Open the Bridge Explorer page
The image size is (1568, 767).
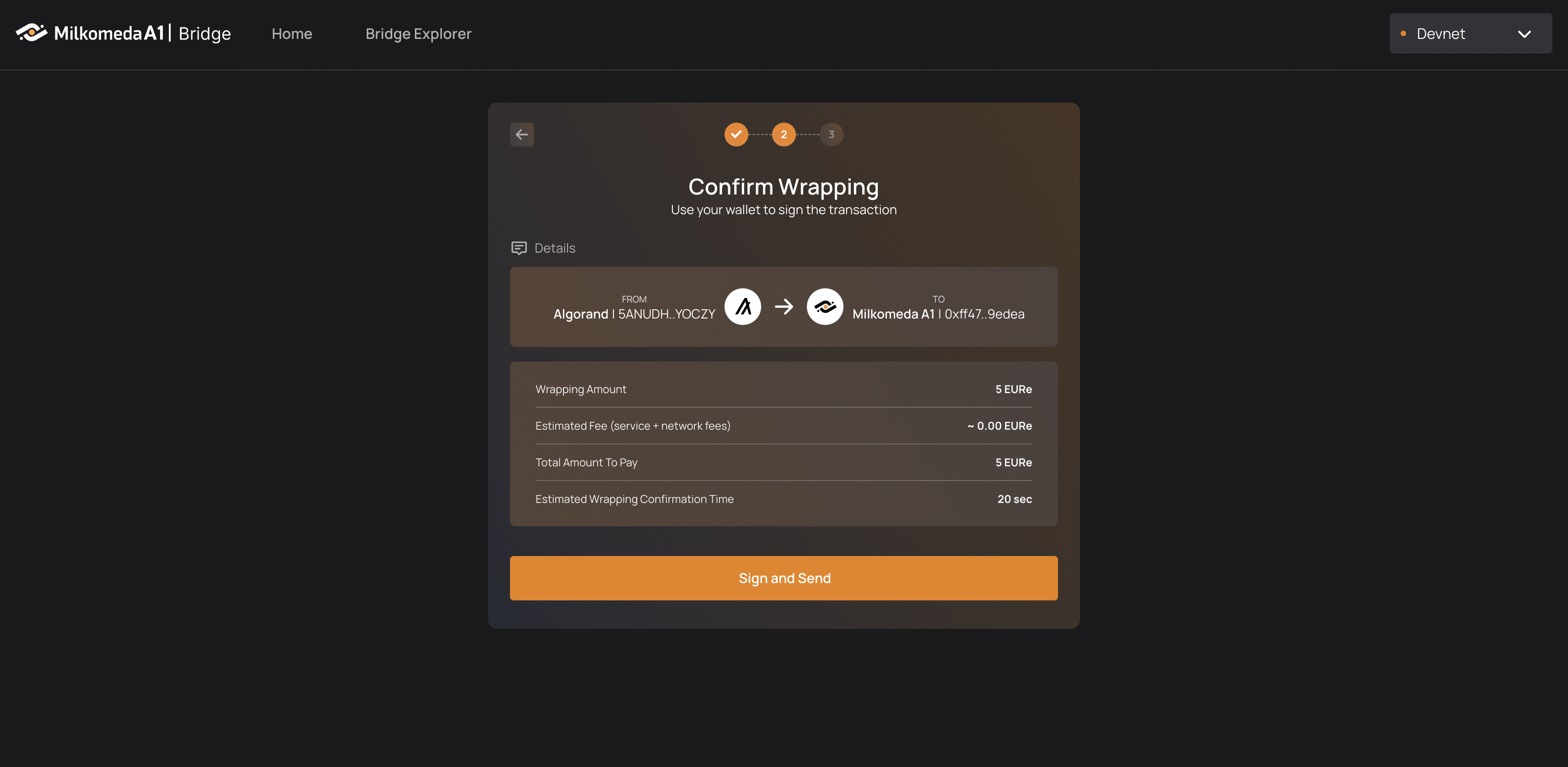(418, 33)
